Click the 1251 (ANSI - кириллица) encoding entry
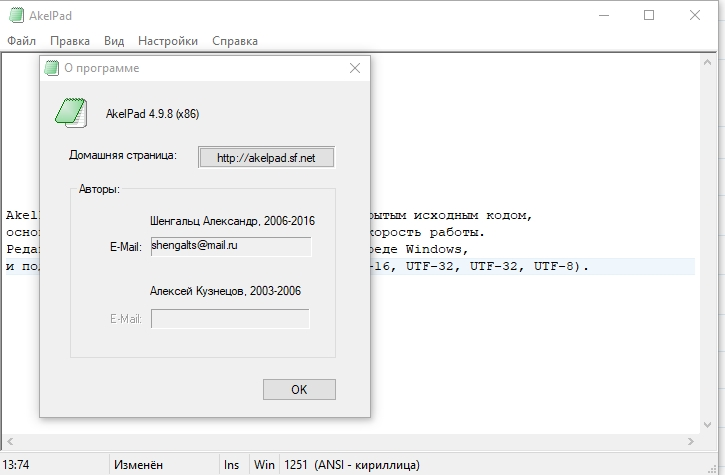 (352, 464)
